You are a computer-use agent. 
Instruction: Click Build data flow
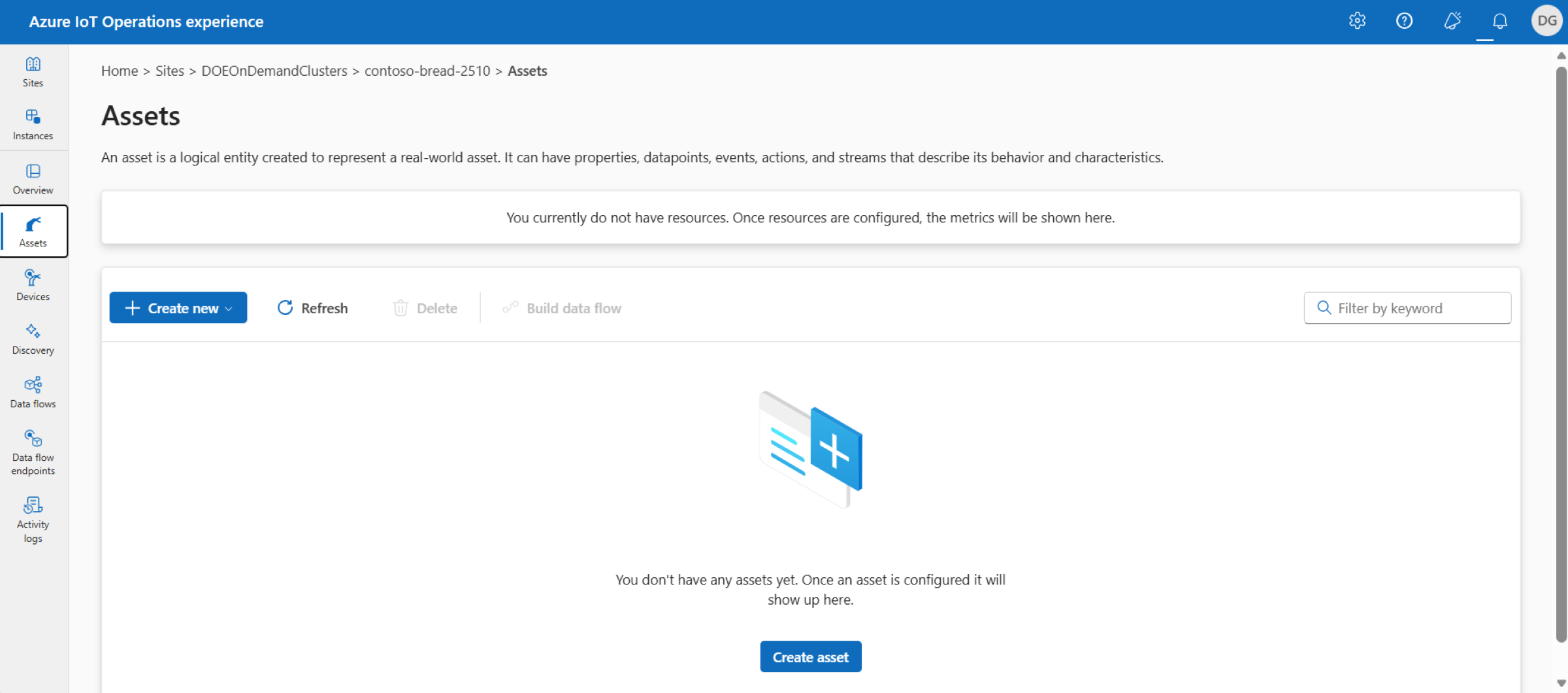point(562,308)
